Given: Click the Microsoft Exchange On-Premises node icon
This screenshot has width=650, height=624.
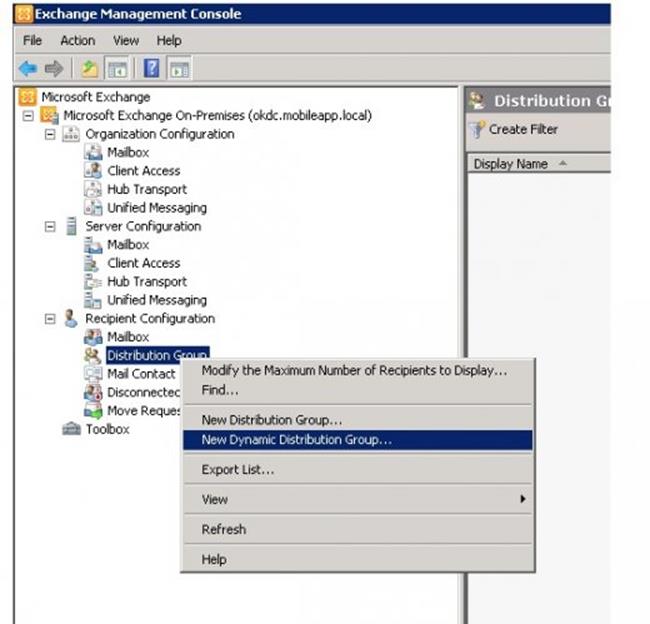Looking at the screenshot, I should [x=49, y=115].
